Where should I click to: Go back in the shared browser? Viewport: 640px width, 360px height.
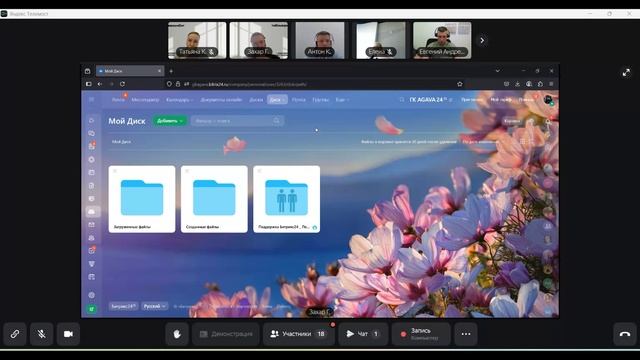pos(100,84)
